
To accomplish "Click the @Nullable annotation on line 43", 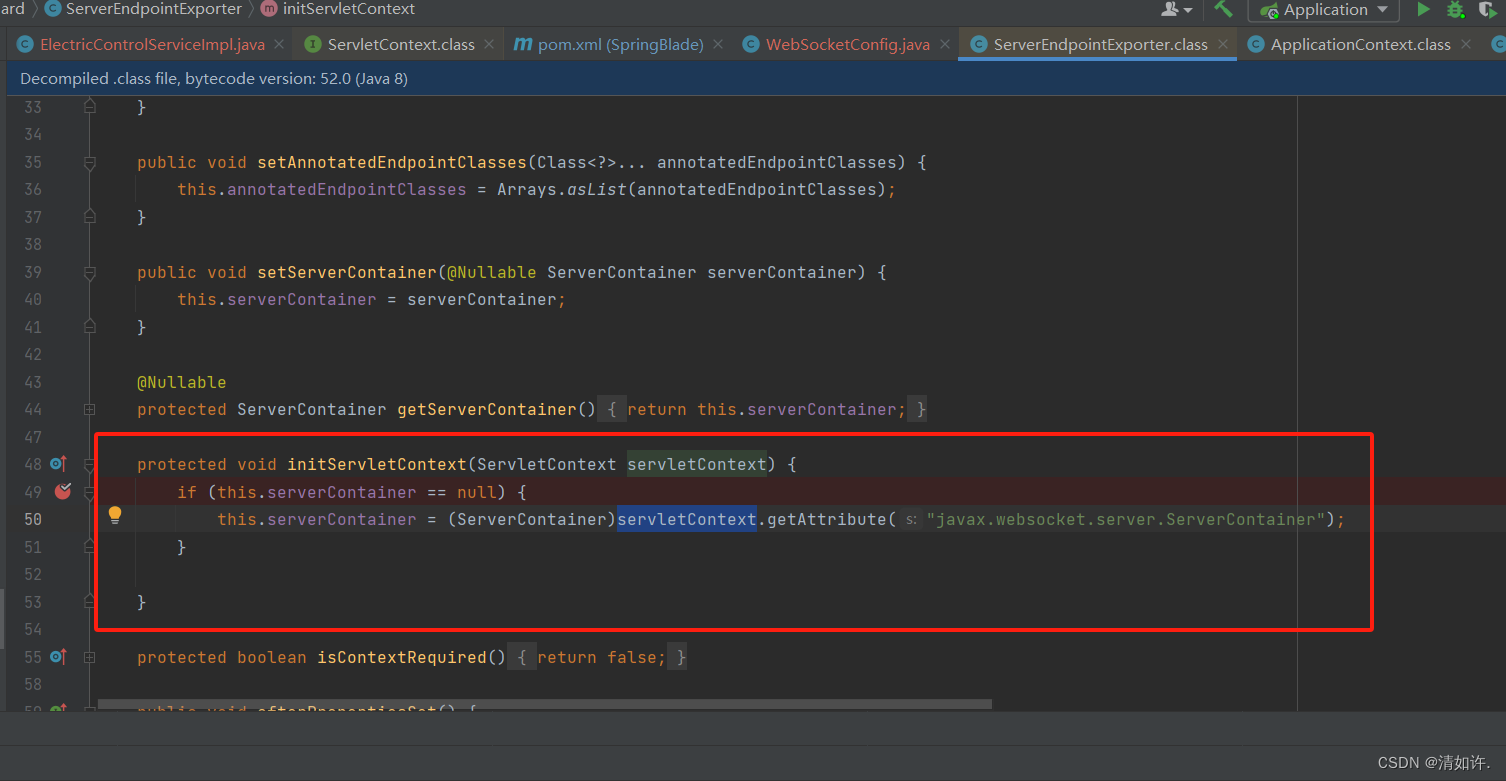I will (x=182, y=382).
